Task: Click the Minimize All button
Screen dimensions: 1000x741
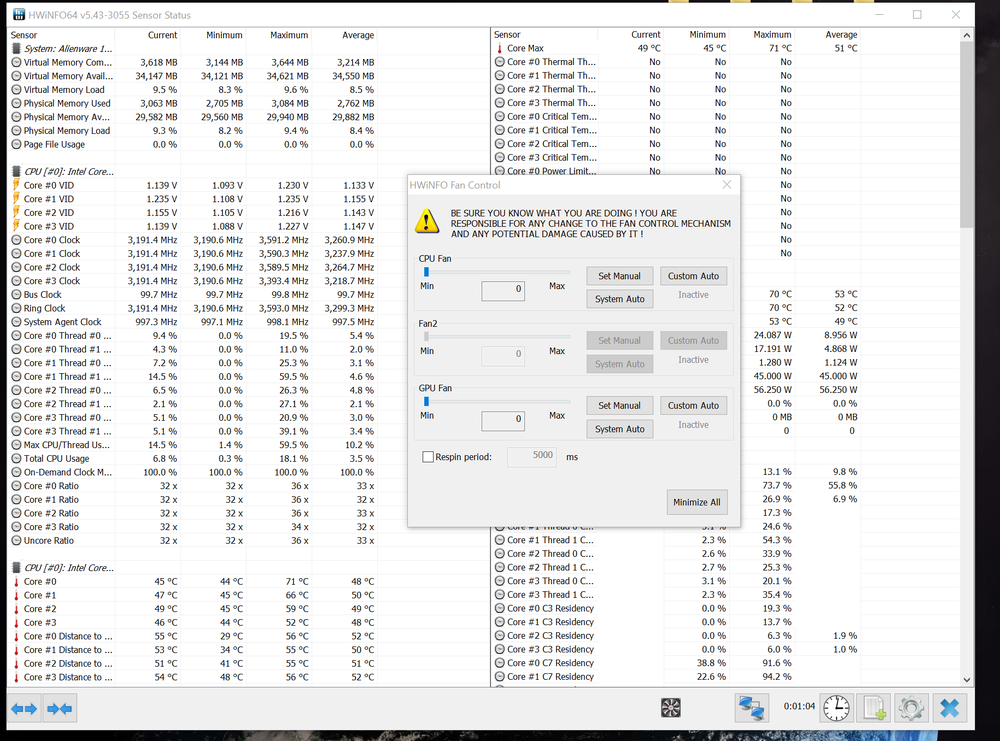Action: (696, 502)
